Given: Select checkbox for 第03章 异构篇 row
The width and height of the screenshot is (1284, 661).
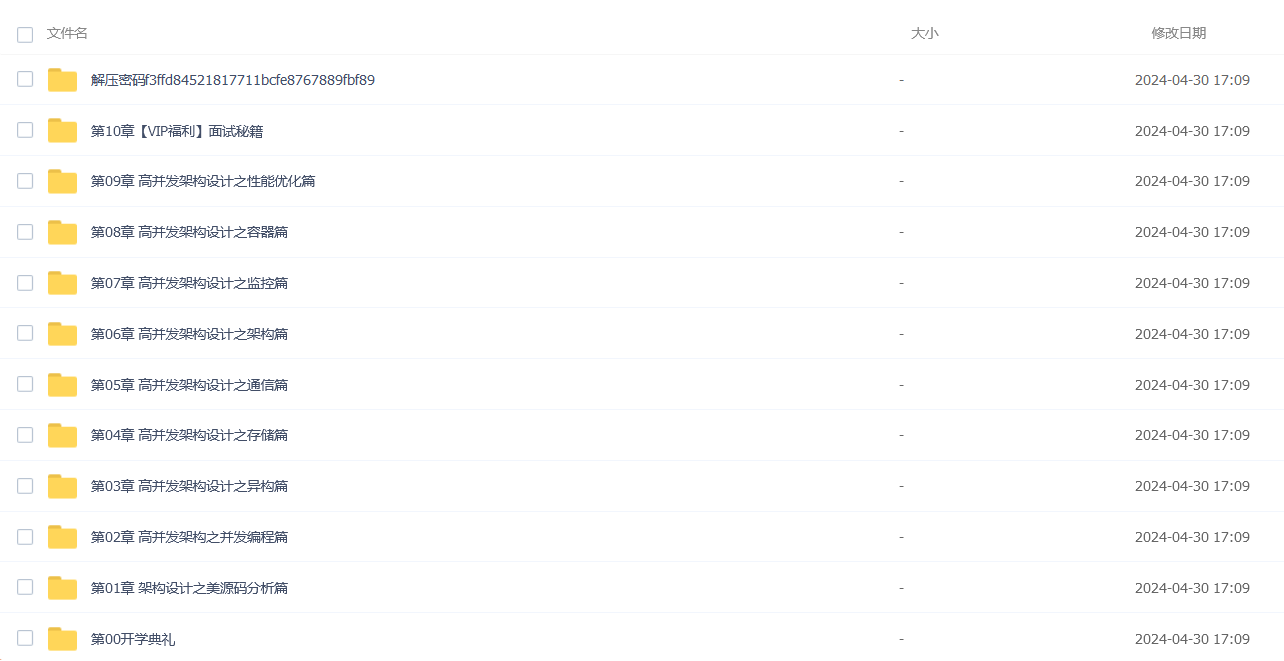Looking at the screenshot, I should [x=25, y=486].
